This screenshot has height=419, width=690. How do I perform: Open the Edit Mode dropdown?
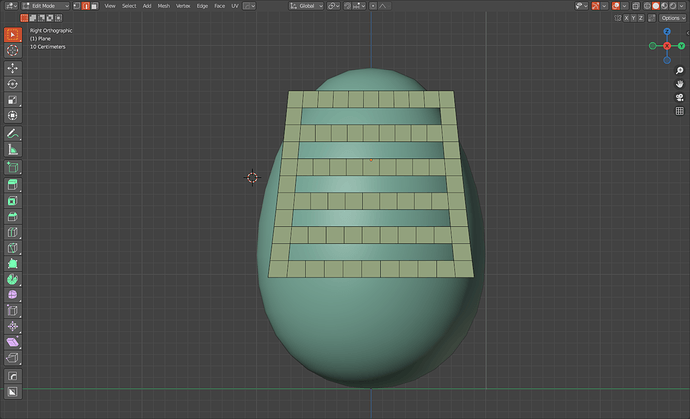click(46, 6)
